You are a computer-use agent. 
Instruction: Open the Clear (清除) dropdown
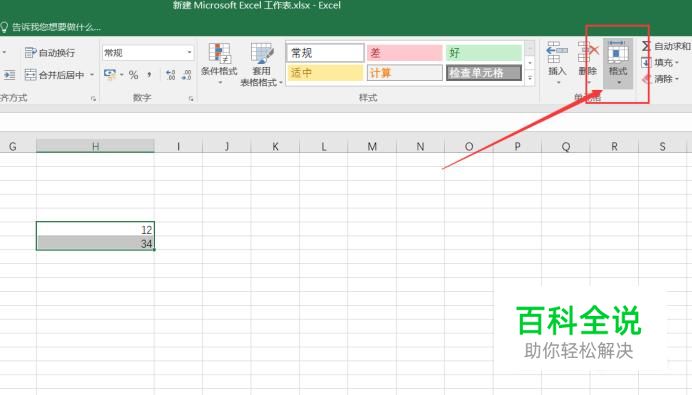(660, 79)
